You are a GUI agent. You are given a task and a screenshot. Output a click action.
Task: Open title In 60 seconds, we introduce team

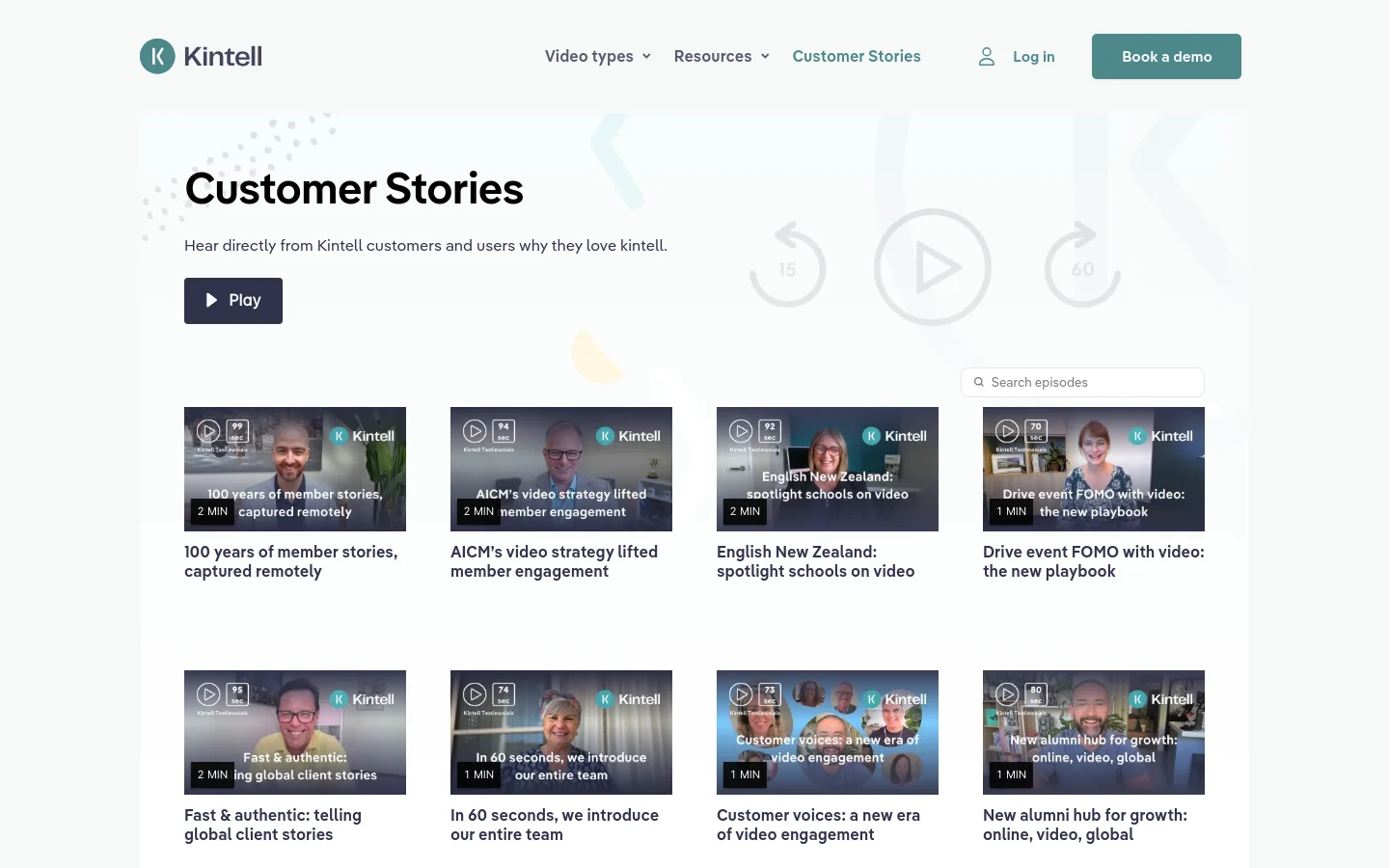555,825
